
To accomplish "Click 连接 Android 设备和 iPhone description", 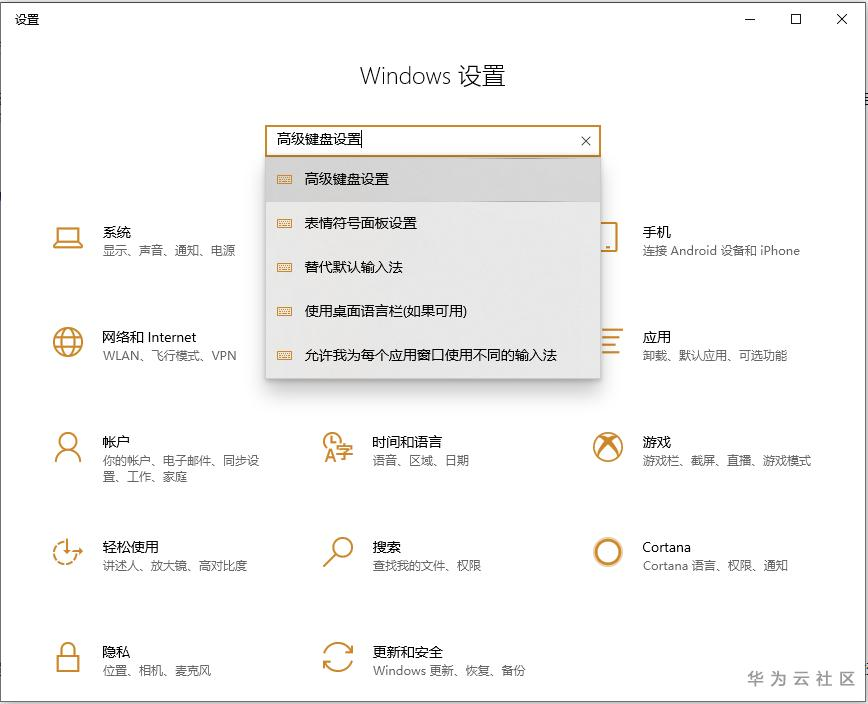I will [x=721, y=251].
